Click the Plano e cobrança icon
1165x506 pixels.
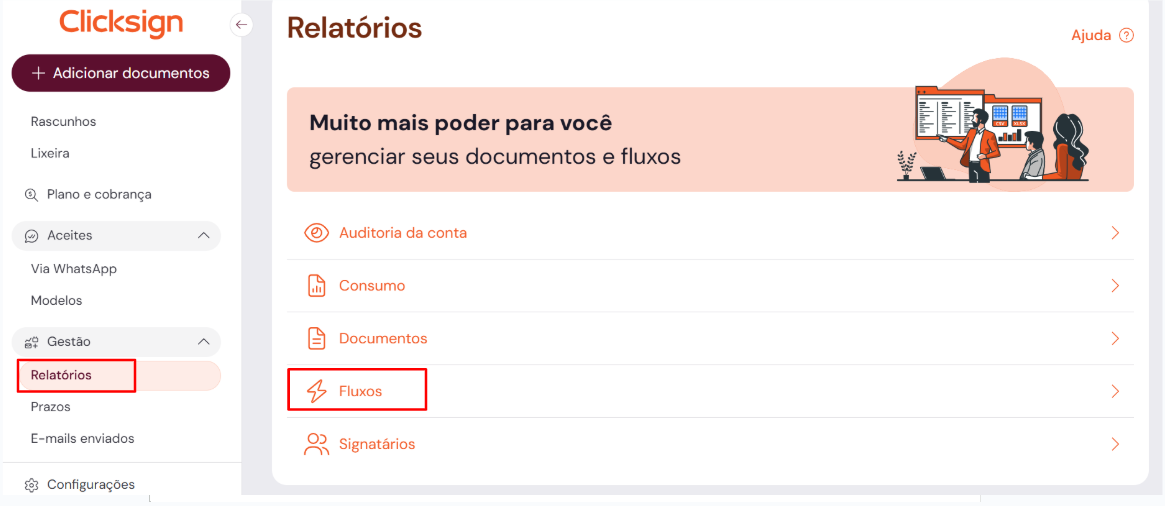[31, 195]
